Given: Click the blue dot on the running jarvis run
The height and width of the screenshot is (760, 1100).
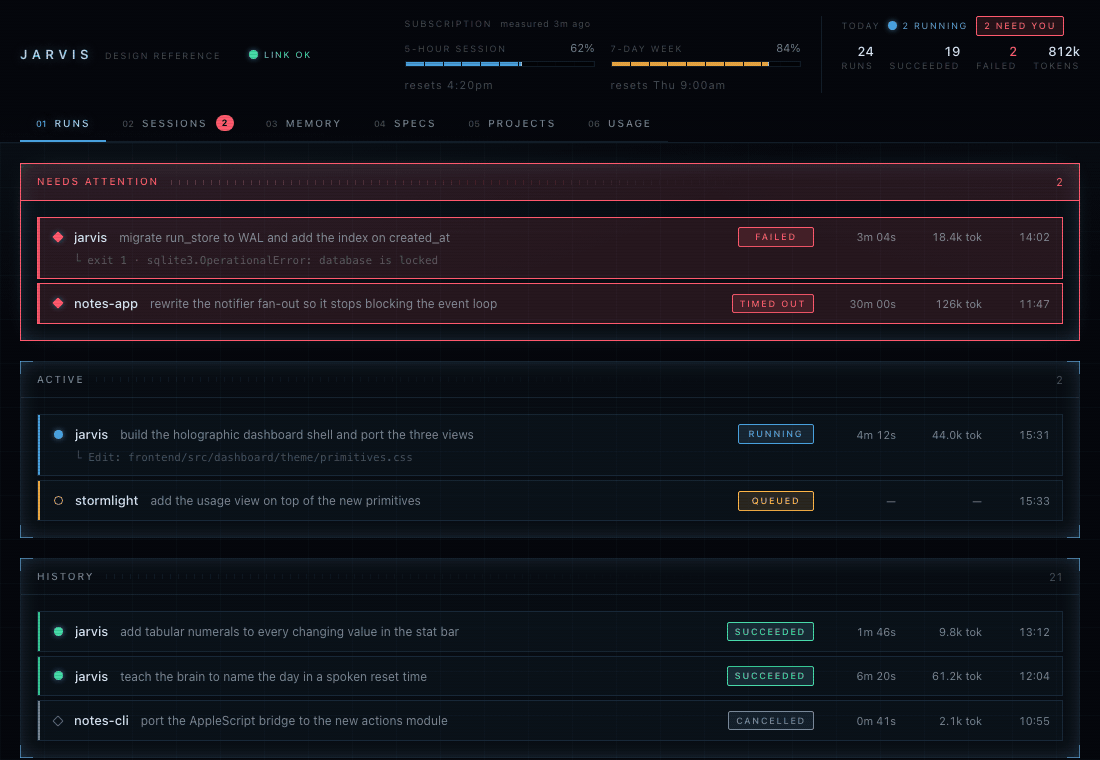Looking at the screenshot, I should (x=59, y=434).
